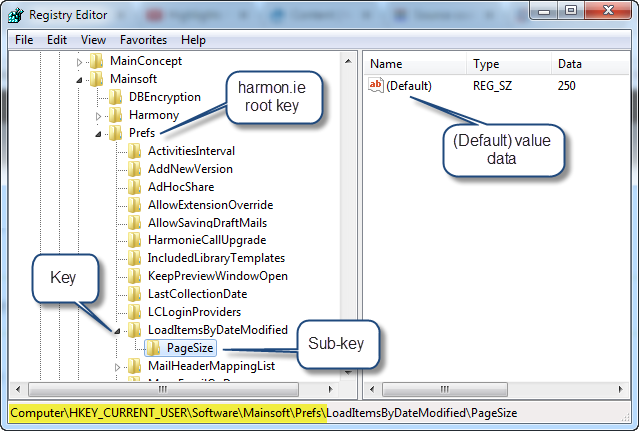The height and width of the screenshot is (431, 639).
Task: Click the DBEncryption folder icon
Action: pyautogui.click(x=116, y=97)
